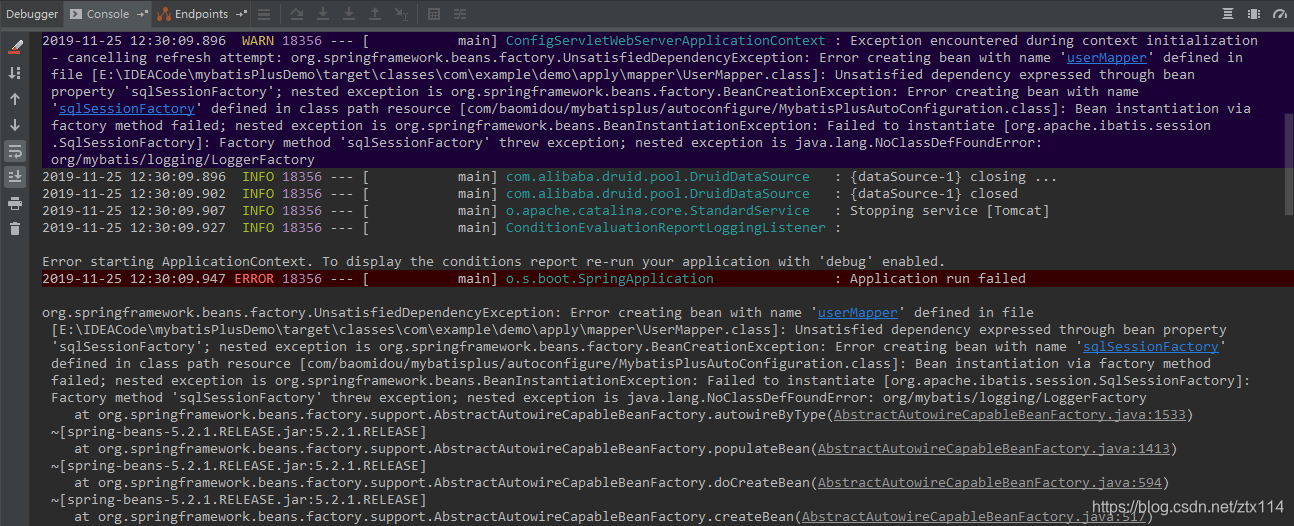The width and height of the screenshot is (1294, 526).
Task: Clear console with trash icon
Action: [15, 229]
